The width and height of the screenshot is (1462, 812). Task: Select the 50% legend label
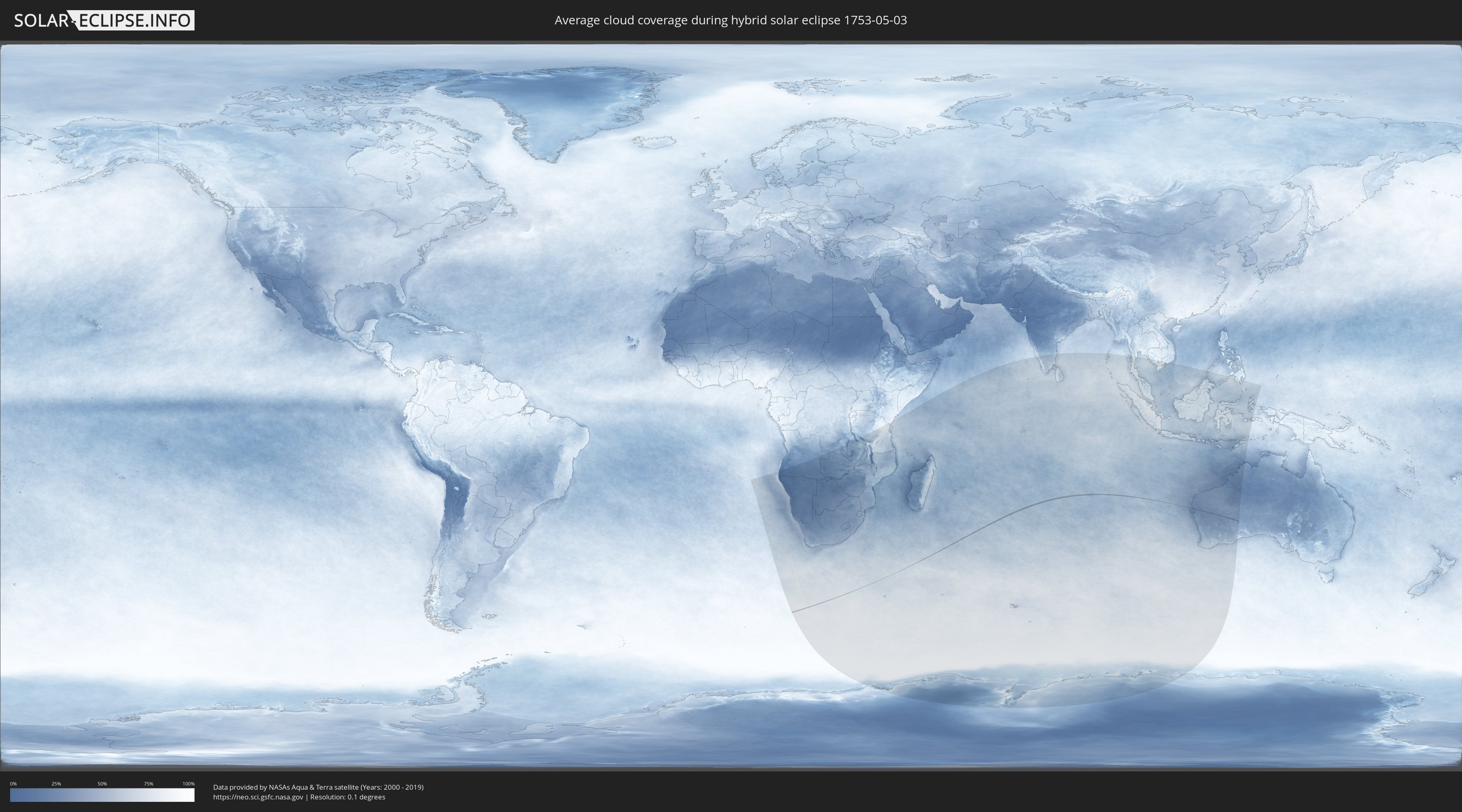pos(102,784)
